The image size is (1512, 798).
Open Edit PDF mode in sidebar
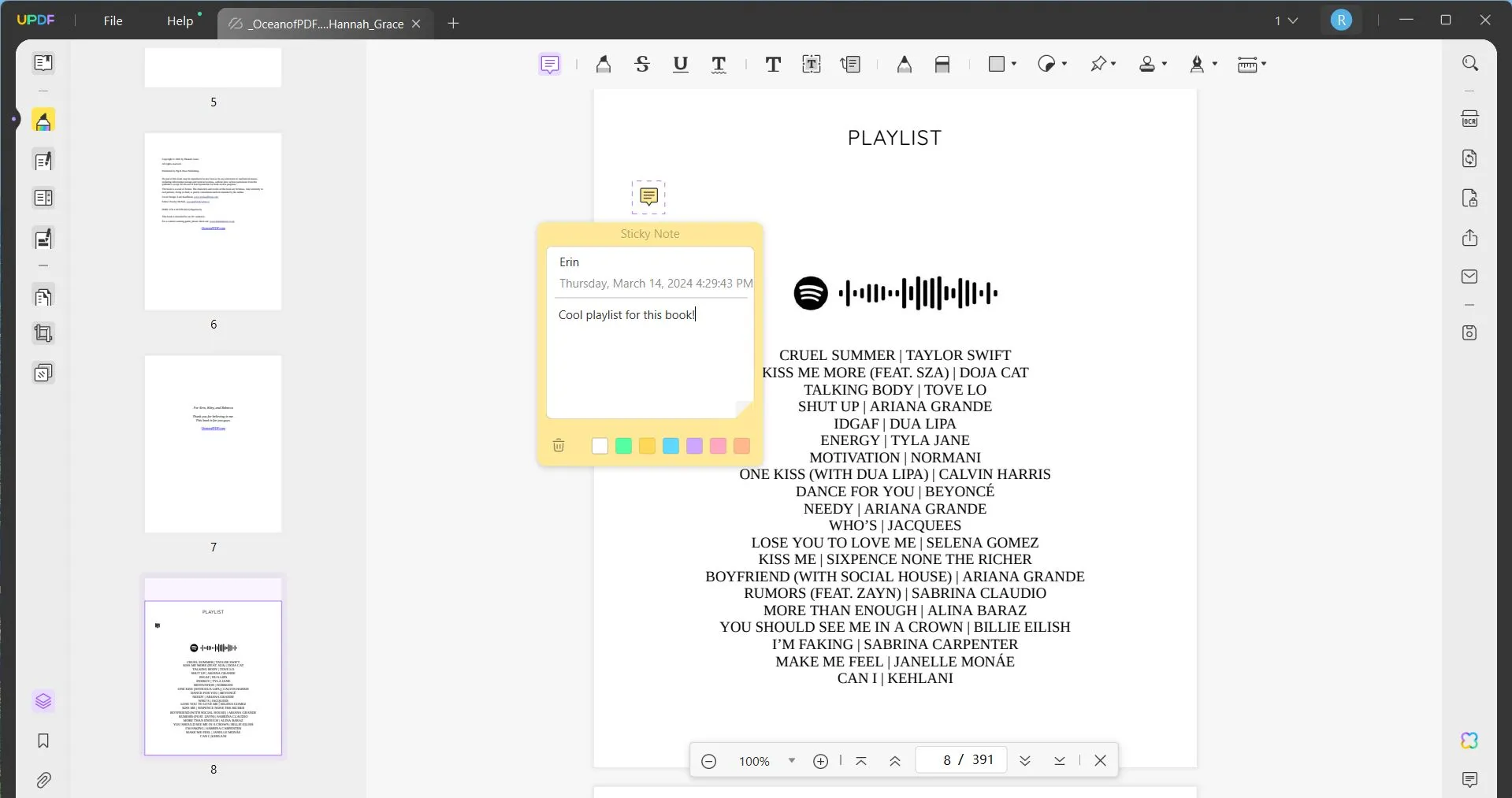click(43, 161)
